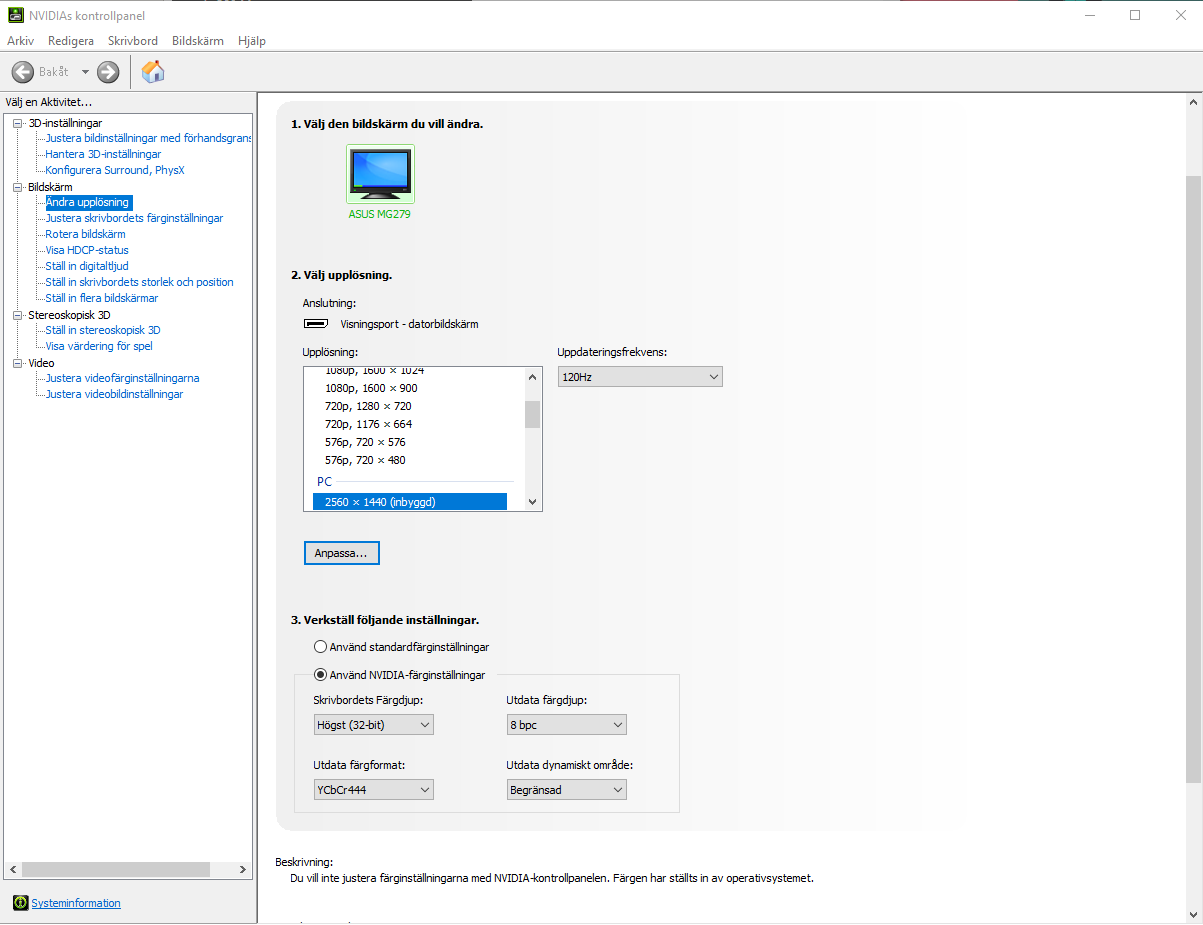
Task: Open Bakåt history dropdown arrow
Action: pyautogui.click(x=85, y=72)
